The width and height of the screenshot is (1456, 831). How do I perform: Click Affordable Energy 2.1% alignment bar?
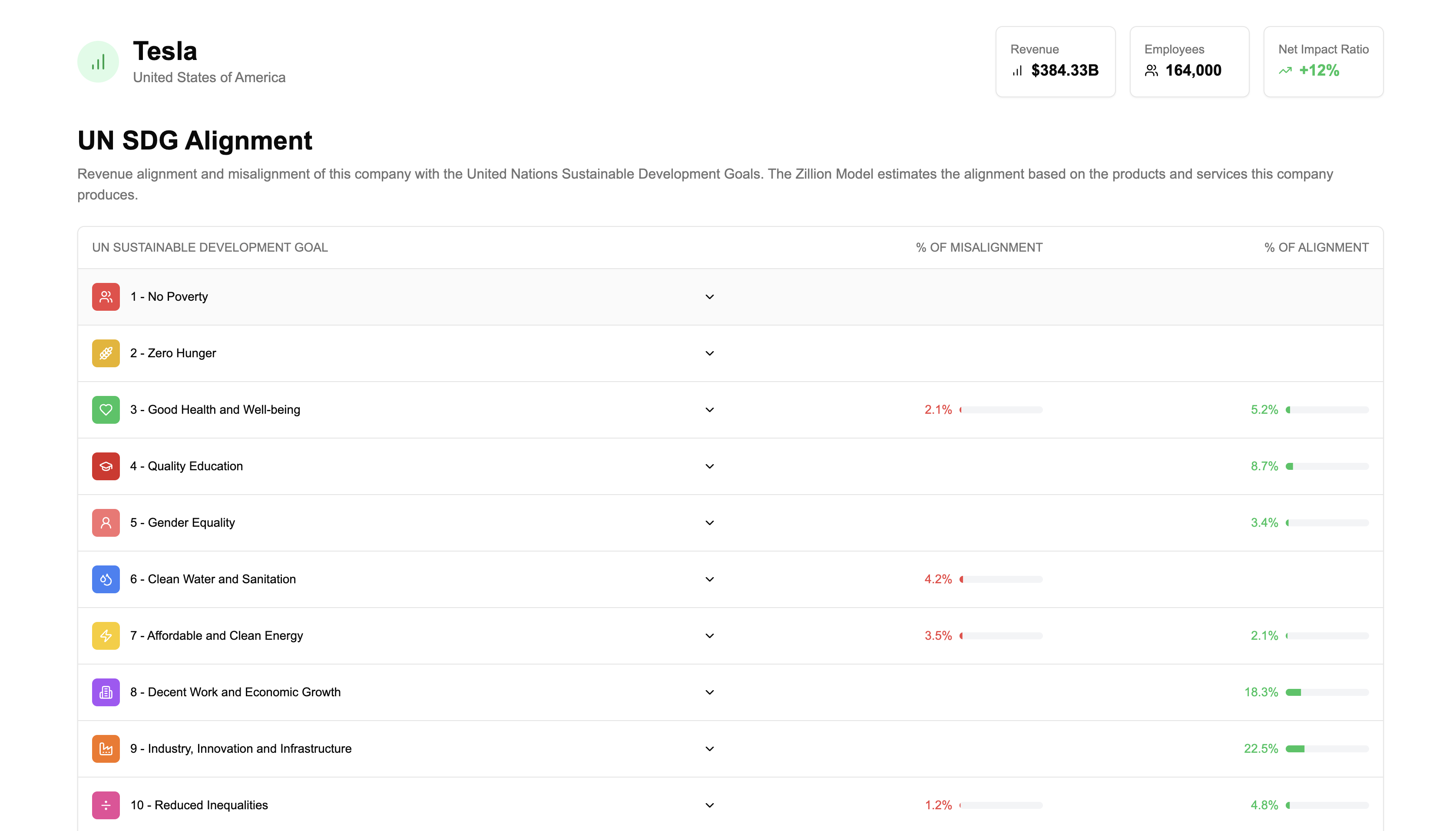pos(1327,636)
